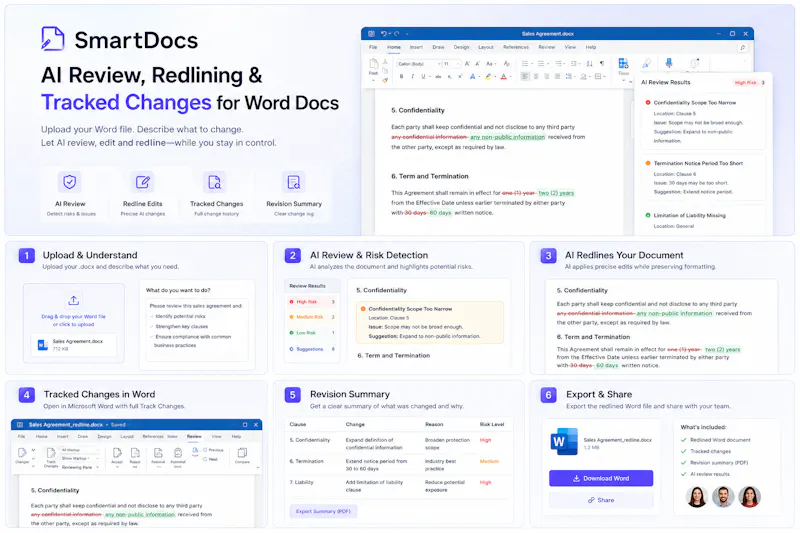The height and width of the screenshot is (533, 800).
Task: Click the Revision Summary icon
Action: pyautogui.click(x=294, y=182)
